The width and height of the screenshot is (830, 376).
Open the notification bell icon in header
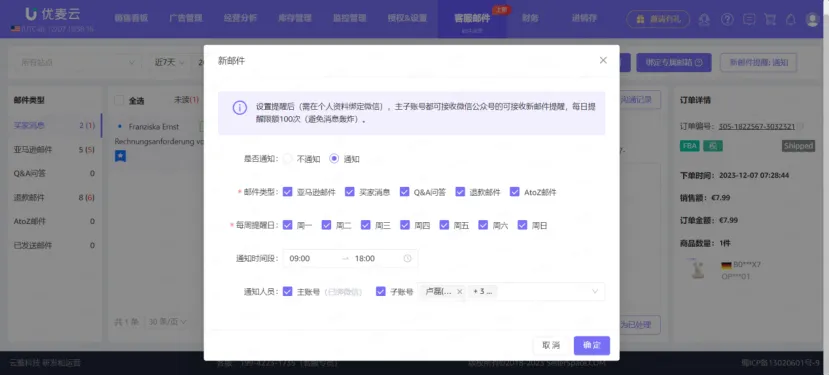pyautogui.click(x=790, y=19)
